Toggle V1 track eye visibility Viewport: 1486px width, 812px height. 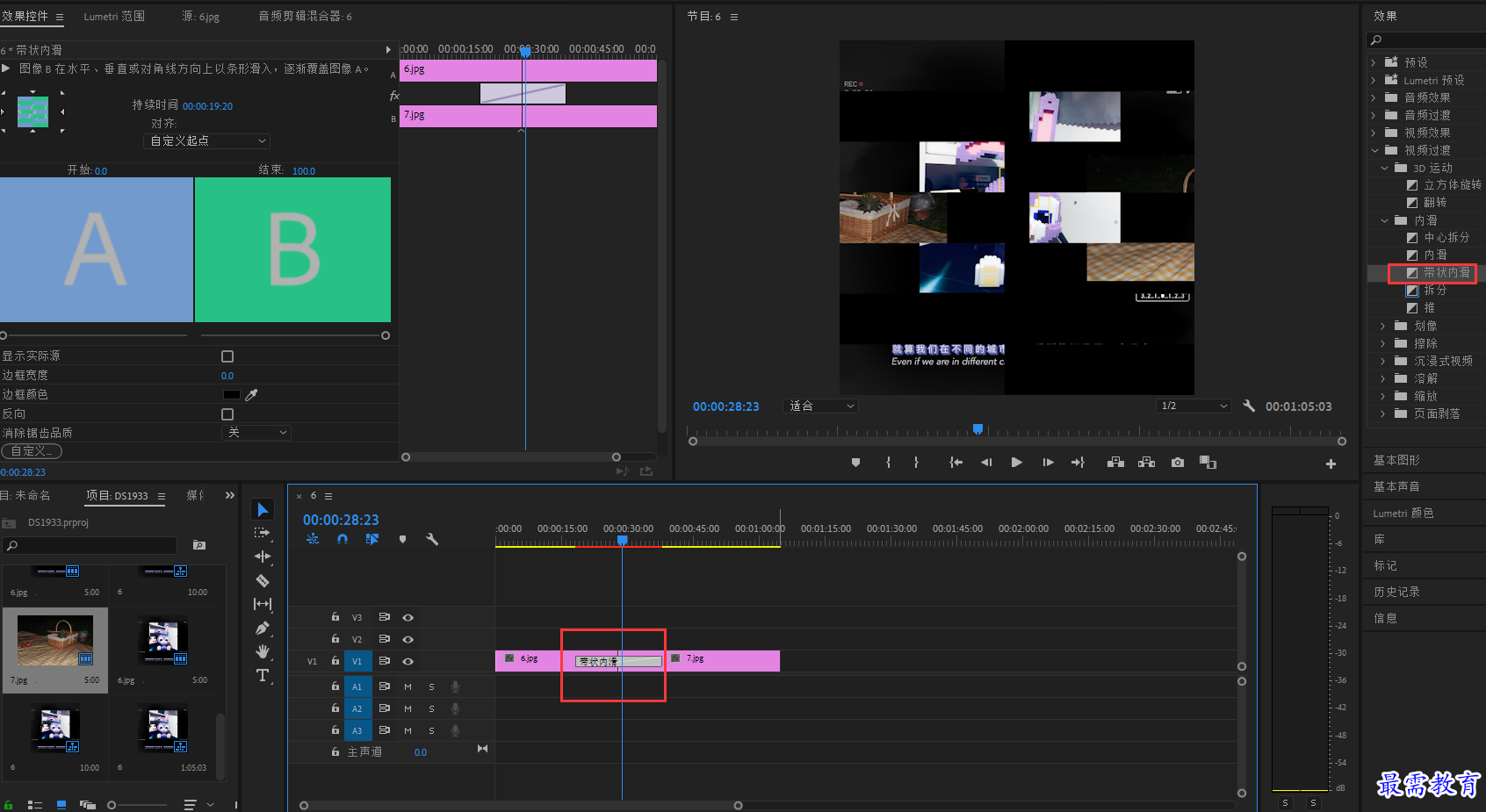[408, 662]
